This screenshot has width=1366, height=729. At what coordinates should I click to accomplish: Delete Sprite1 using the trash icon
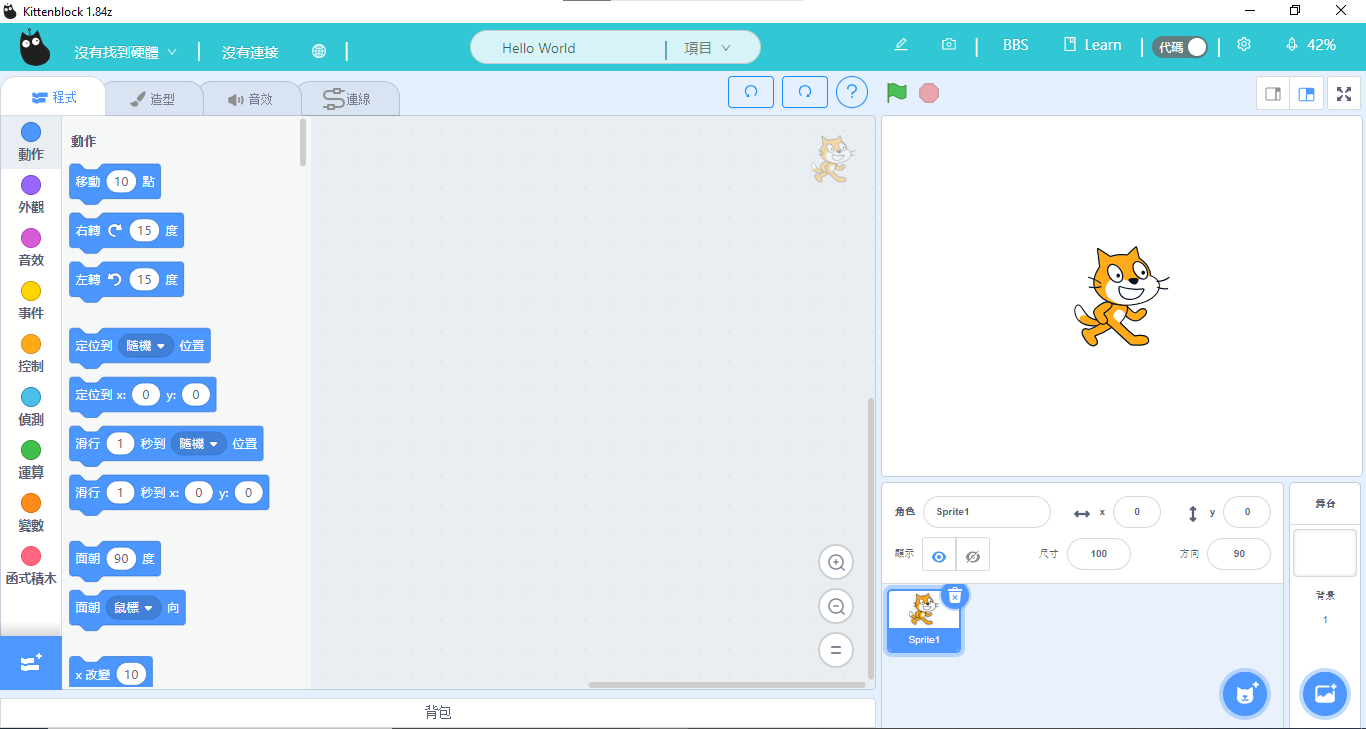955,595
